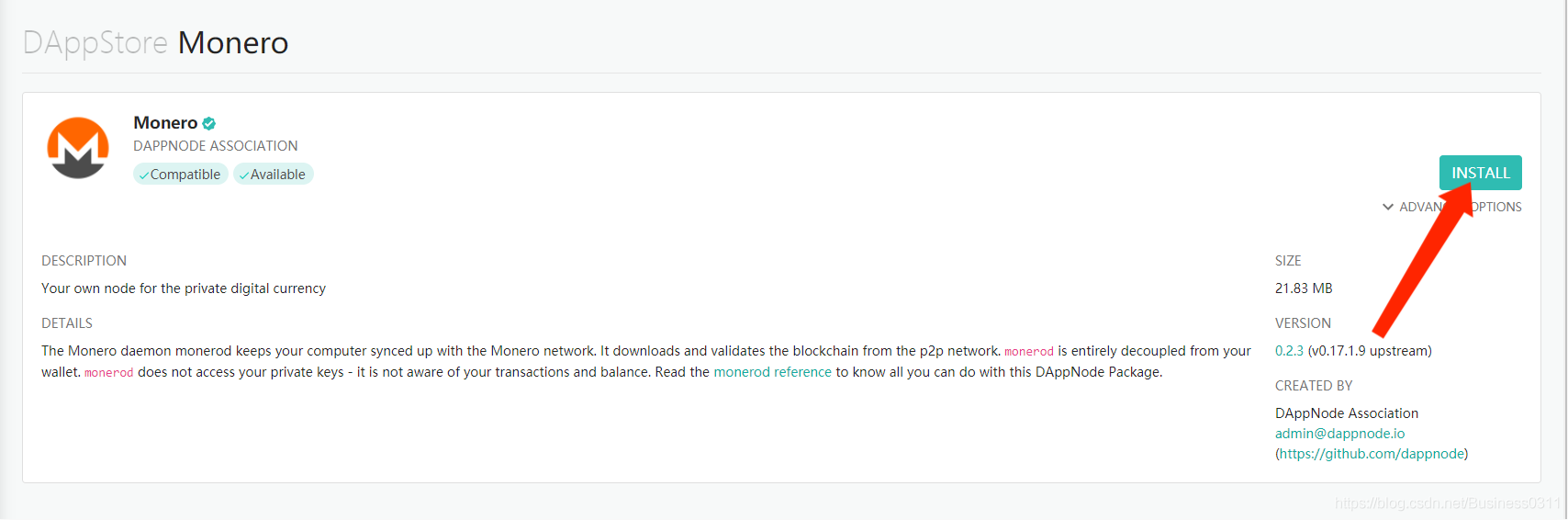Click the Monero package name heading
1568x520 pixels.
click(x=165, y=123)
